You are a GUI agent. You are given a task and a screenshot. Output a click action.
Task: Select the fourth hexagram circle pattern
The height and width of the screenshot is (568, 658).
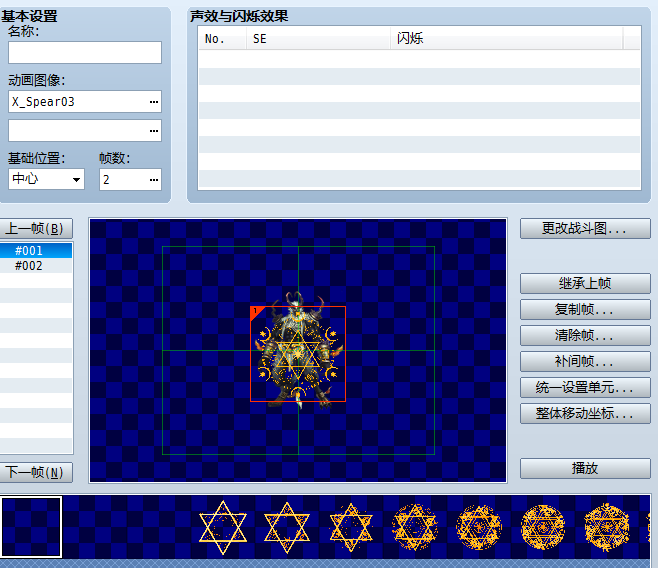pyautogui.click(x=415, y=527)
